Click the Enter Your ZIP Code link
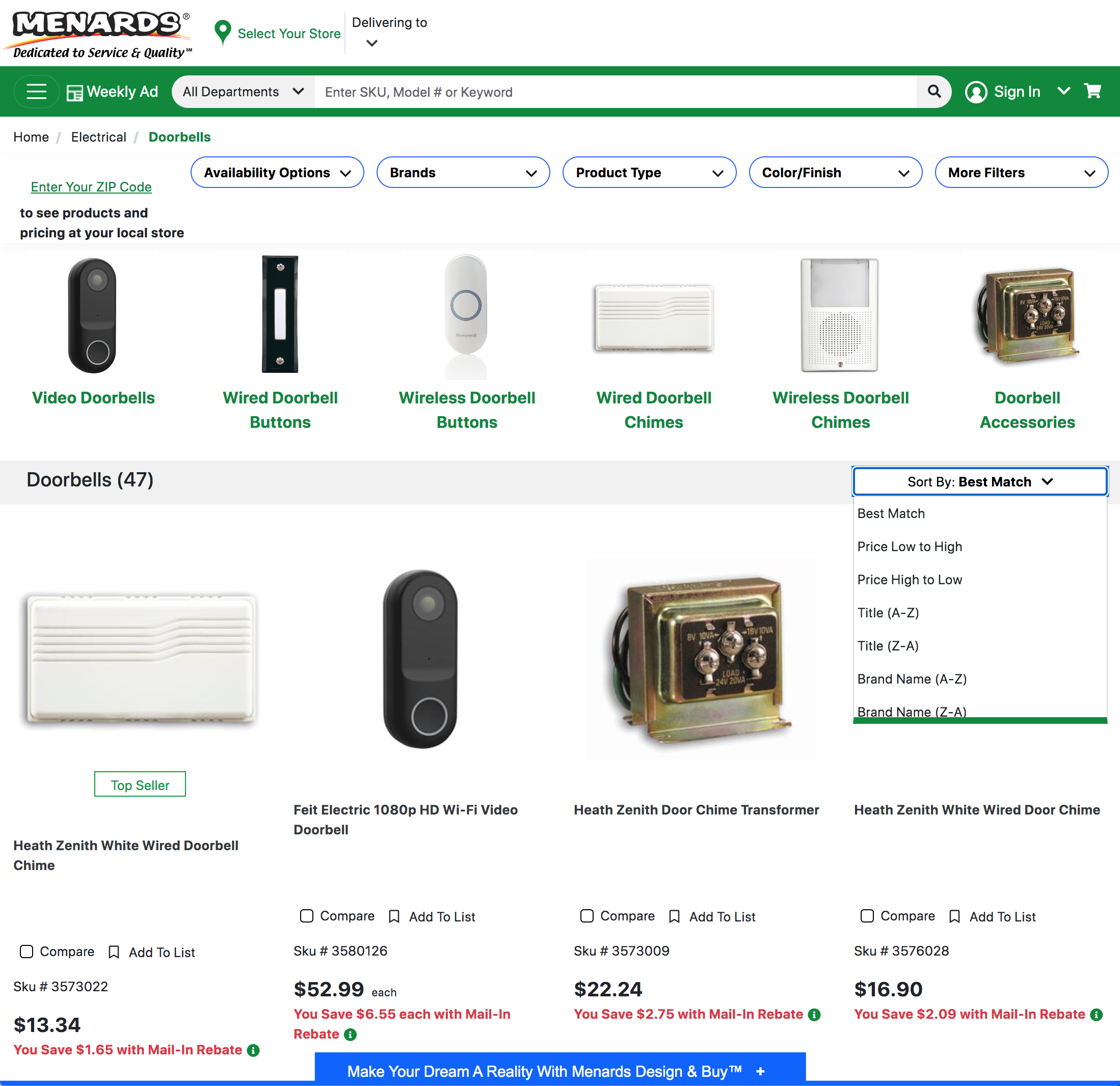1120x1086 pixels. pos(91,187)
